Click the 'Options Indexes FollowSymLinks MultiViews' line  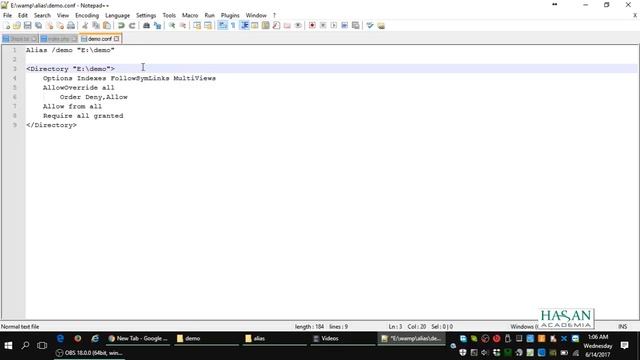pyautogui.click(x=129, y=78)
